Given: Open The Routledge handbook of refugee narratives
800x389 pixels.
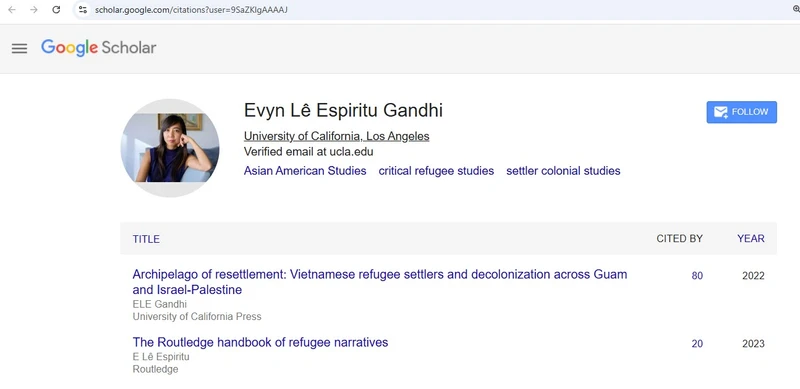Looking at the screenshot, I should coord(260,342).
